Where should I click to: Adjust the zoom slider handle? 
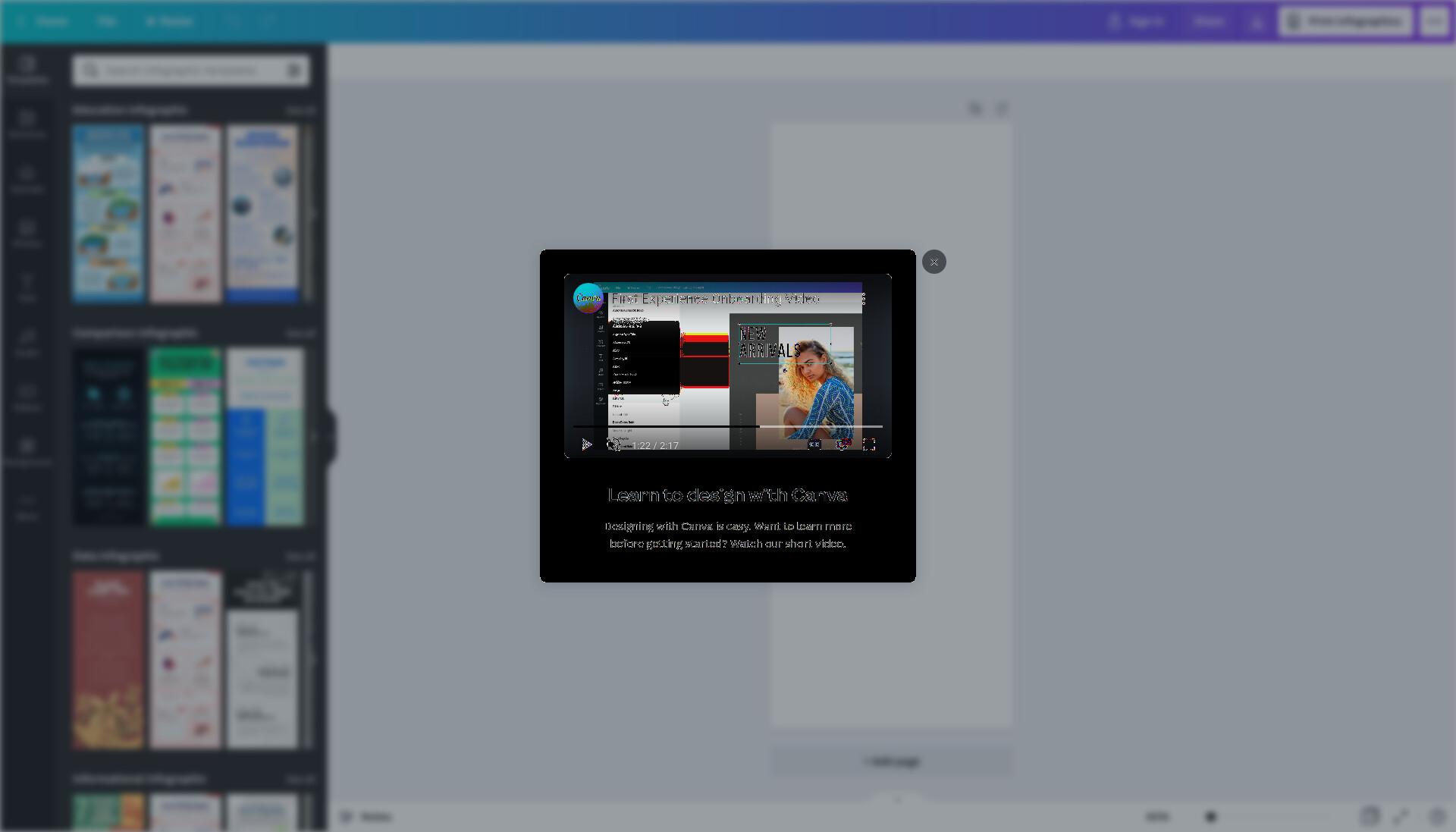coord(1211,817)
